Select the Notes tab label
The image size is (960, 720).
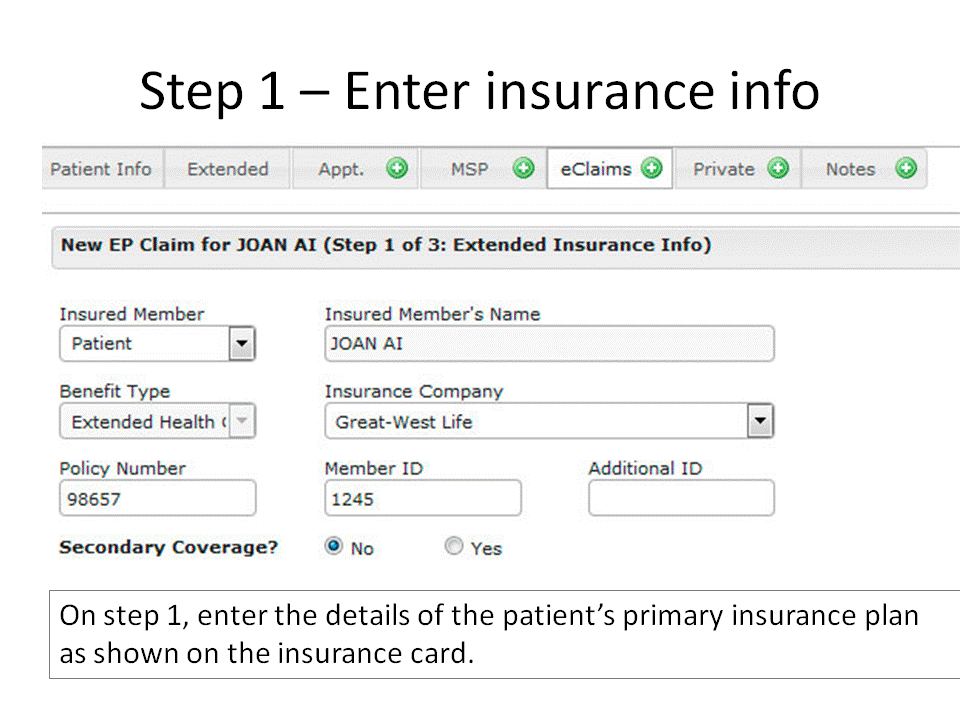[x=850, y=169]
